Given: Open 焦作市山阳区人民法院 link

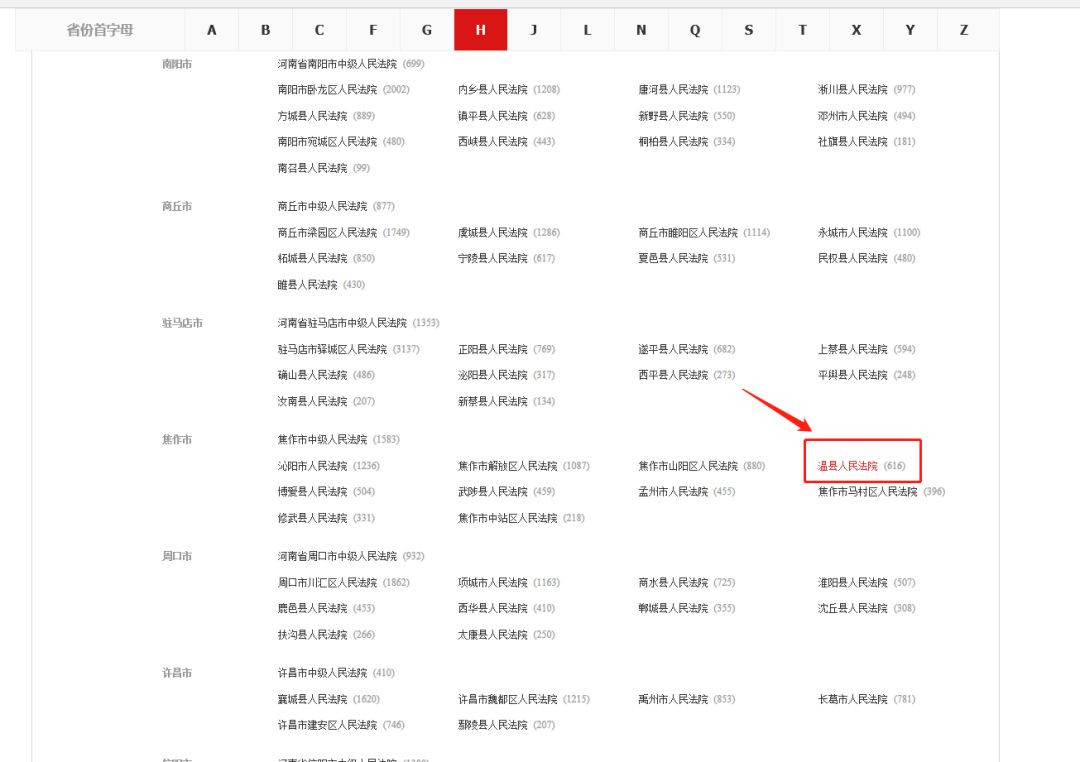Looking at the screenshot, I should 688,465.
